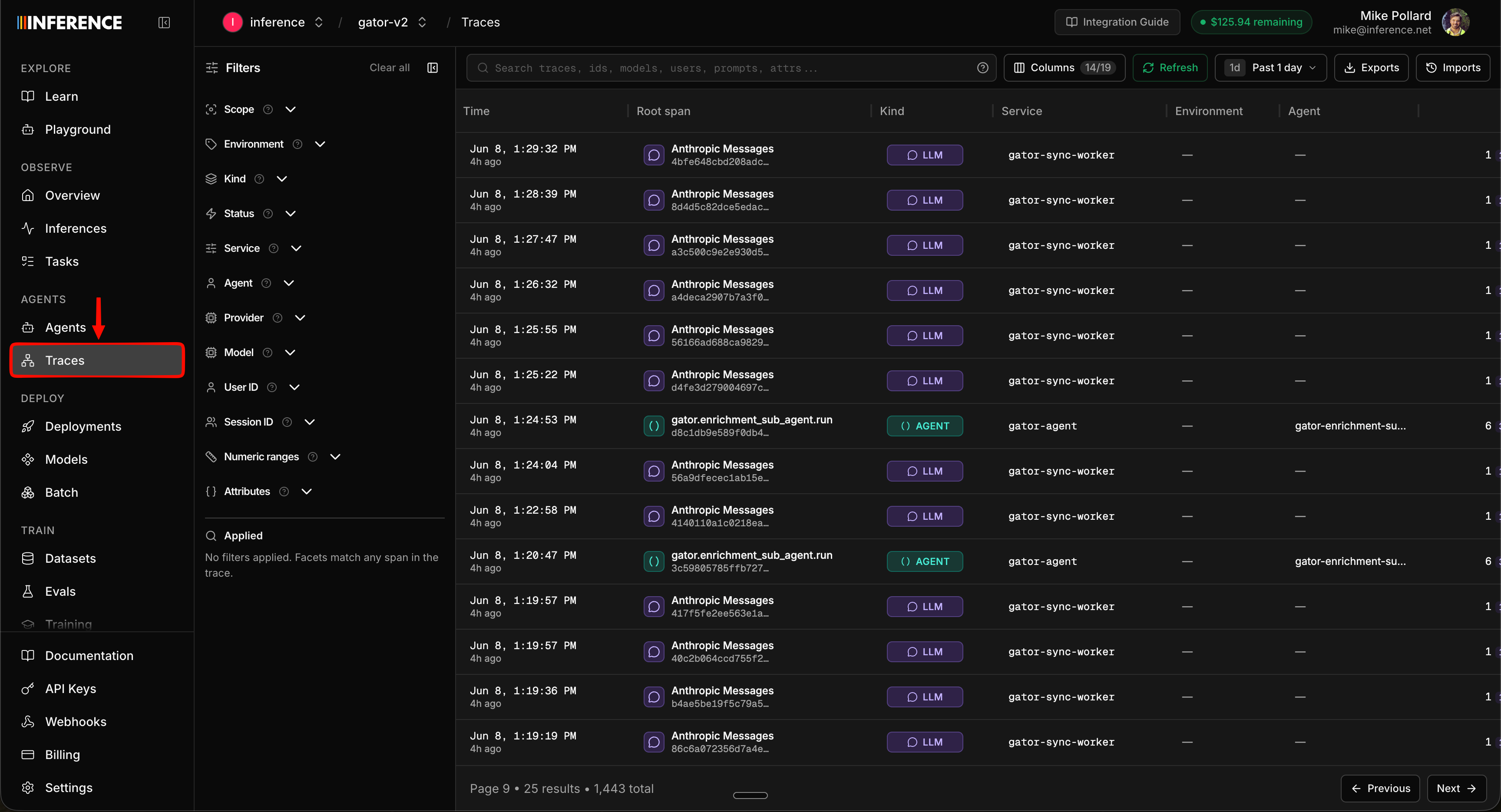1501x812 pixels.
Task: Open the Columns 14/19 selector
Action: 1064,68
